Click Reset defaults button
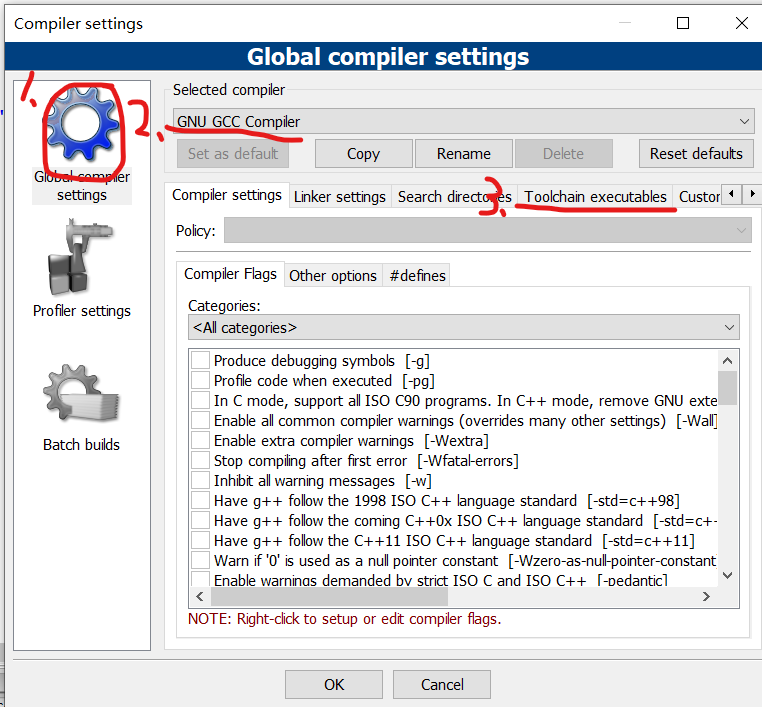 click(x=696, y=154)
